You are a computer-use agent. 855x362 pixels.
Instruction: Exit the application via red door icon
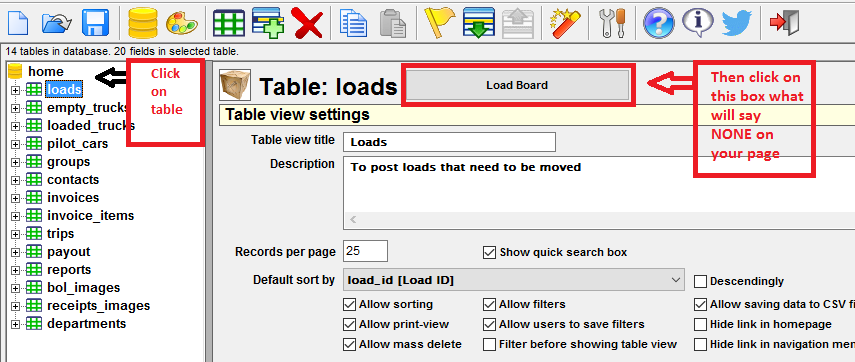[784, 23]
